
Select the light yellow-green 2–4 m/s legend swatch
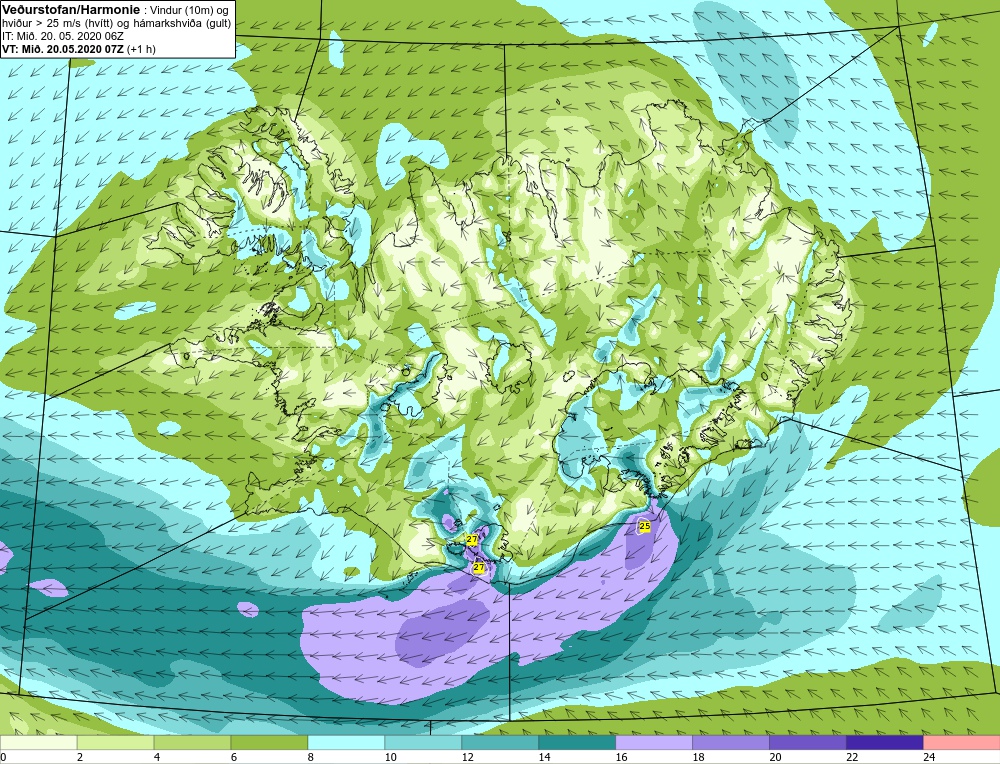pos(115,743)
